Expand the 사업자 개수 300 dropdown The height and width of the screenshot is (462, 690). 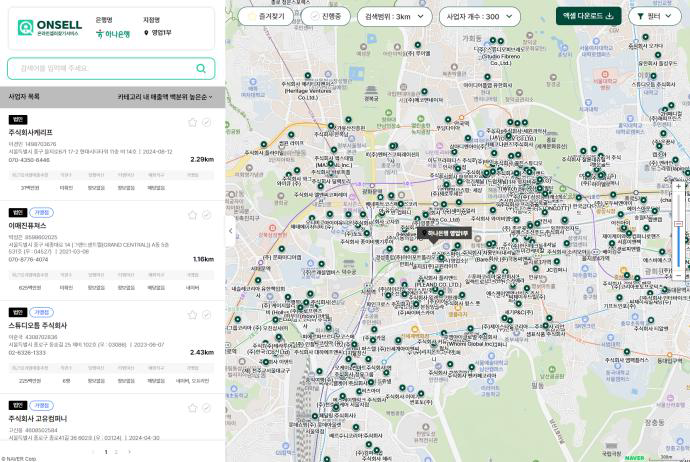coord(479,17)
